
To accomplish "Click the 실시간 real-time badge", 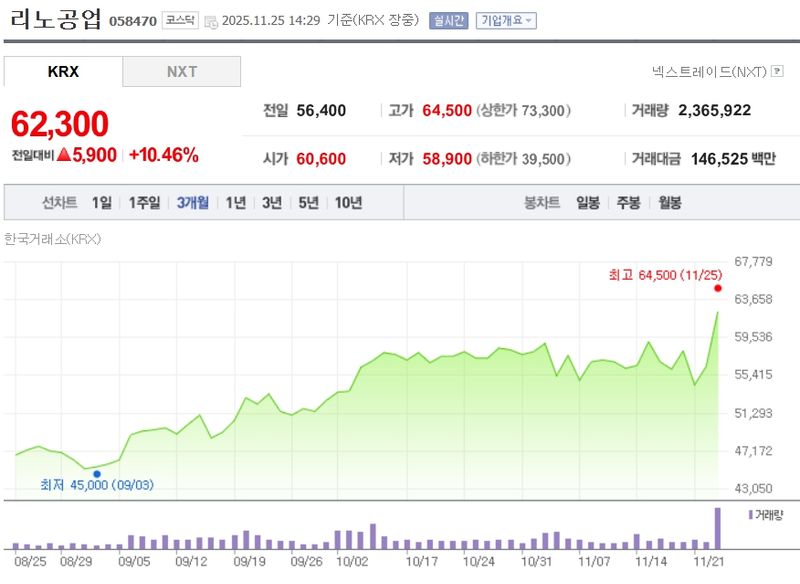I will (x=448, y=20).
